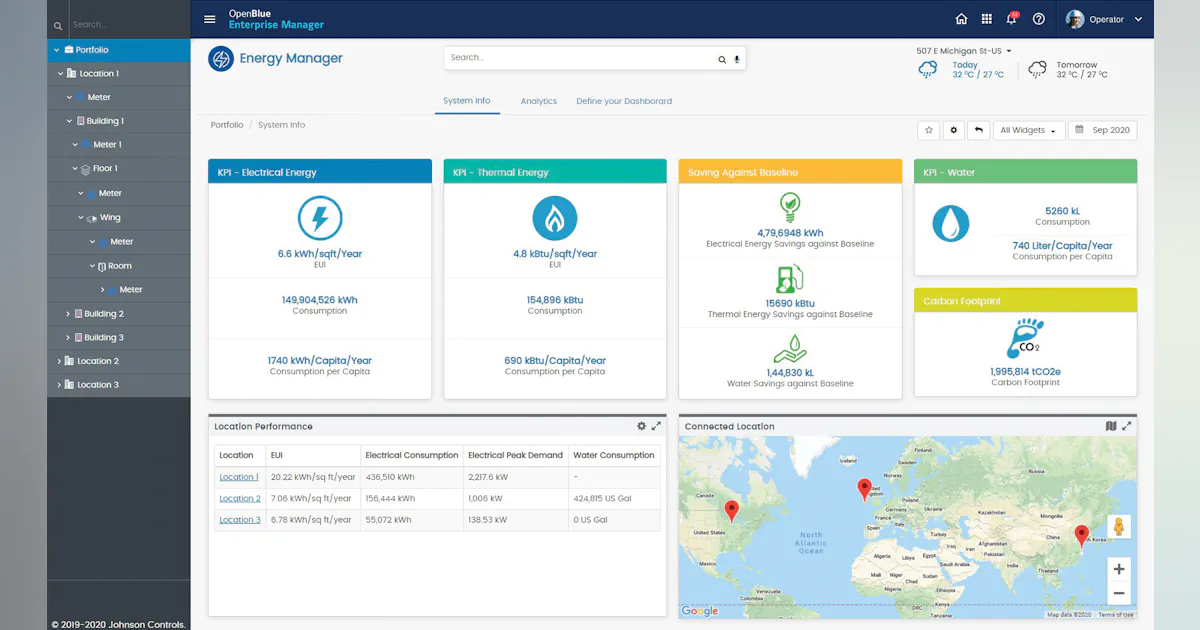Screen dimensions: 1200x630
Task: Expand Building 2 tree node
Action: (x=68, y=314)
